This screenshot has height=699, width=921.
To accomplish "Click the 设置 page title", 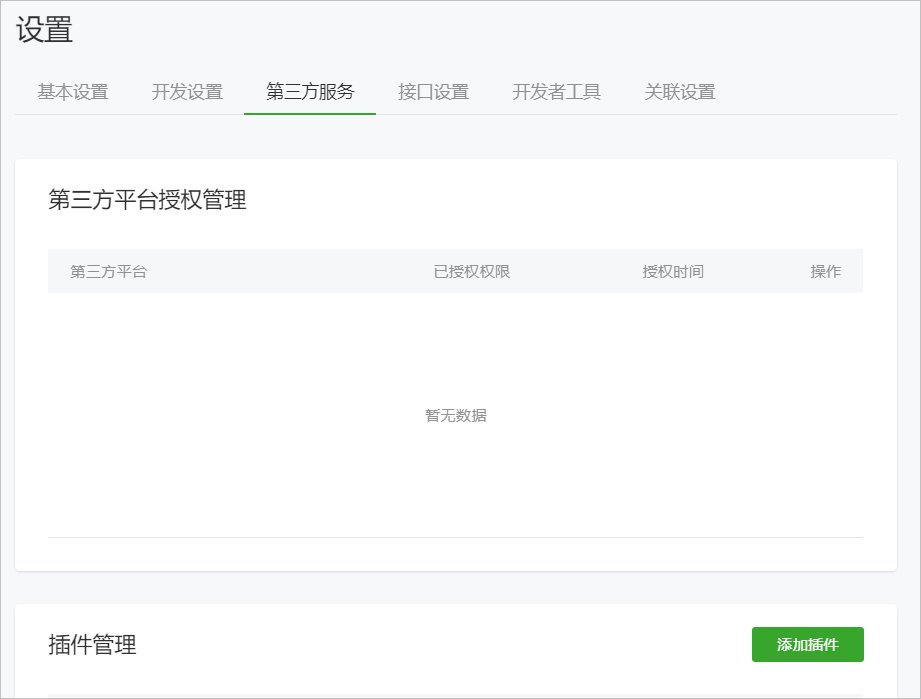I will coord(44,30).
